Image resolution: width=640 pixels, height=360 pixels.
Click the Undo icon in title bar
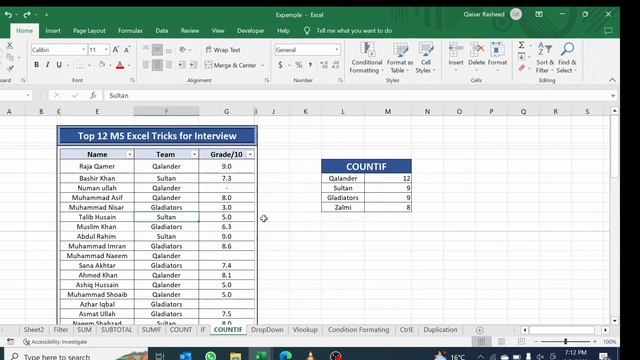8,15
